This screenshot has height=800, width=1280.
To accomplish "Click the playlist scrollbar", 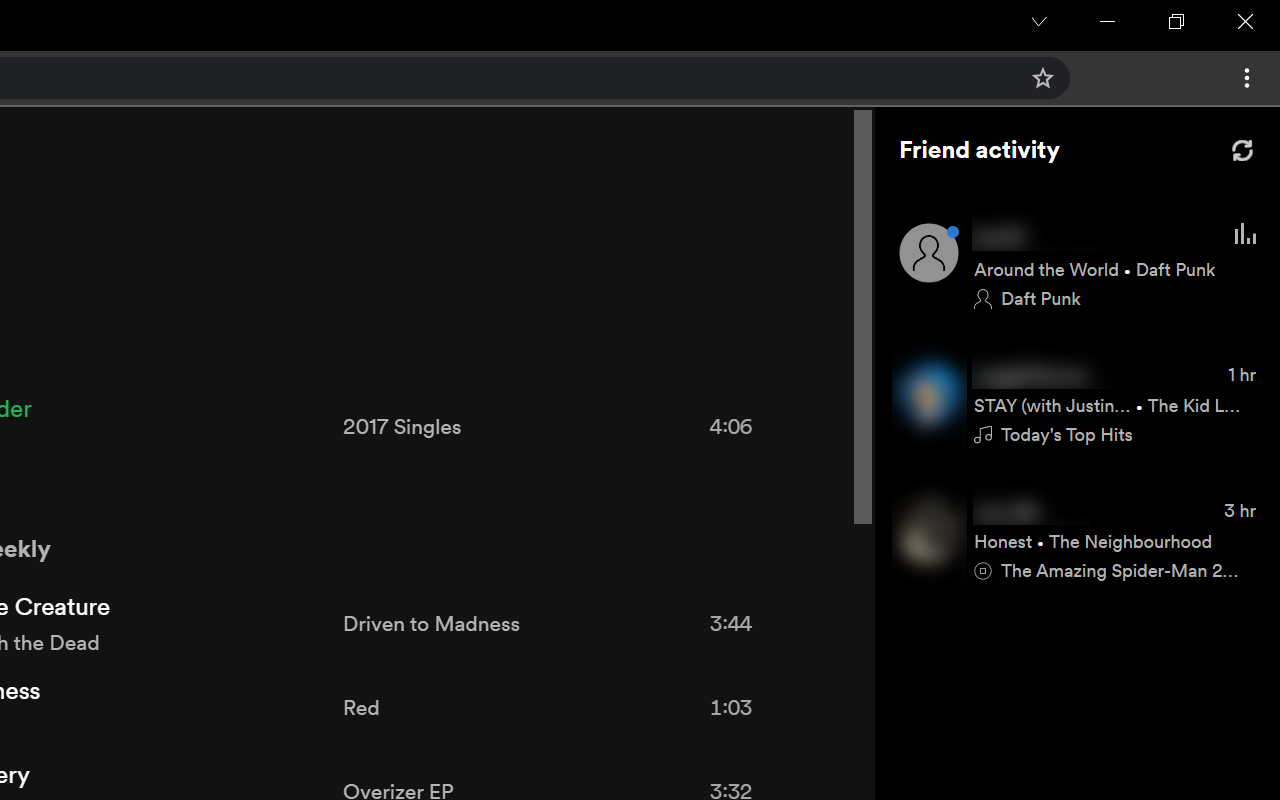I will click(862, 315).
